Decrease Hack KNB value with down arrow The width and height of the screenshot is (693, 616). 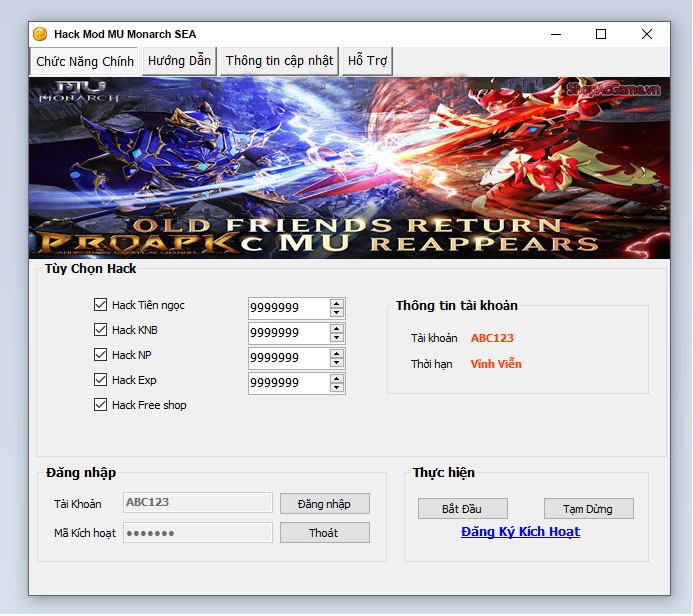point(337,338)
